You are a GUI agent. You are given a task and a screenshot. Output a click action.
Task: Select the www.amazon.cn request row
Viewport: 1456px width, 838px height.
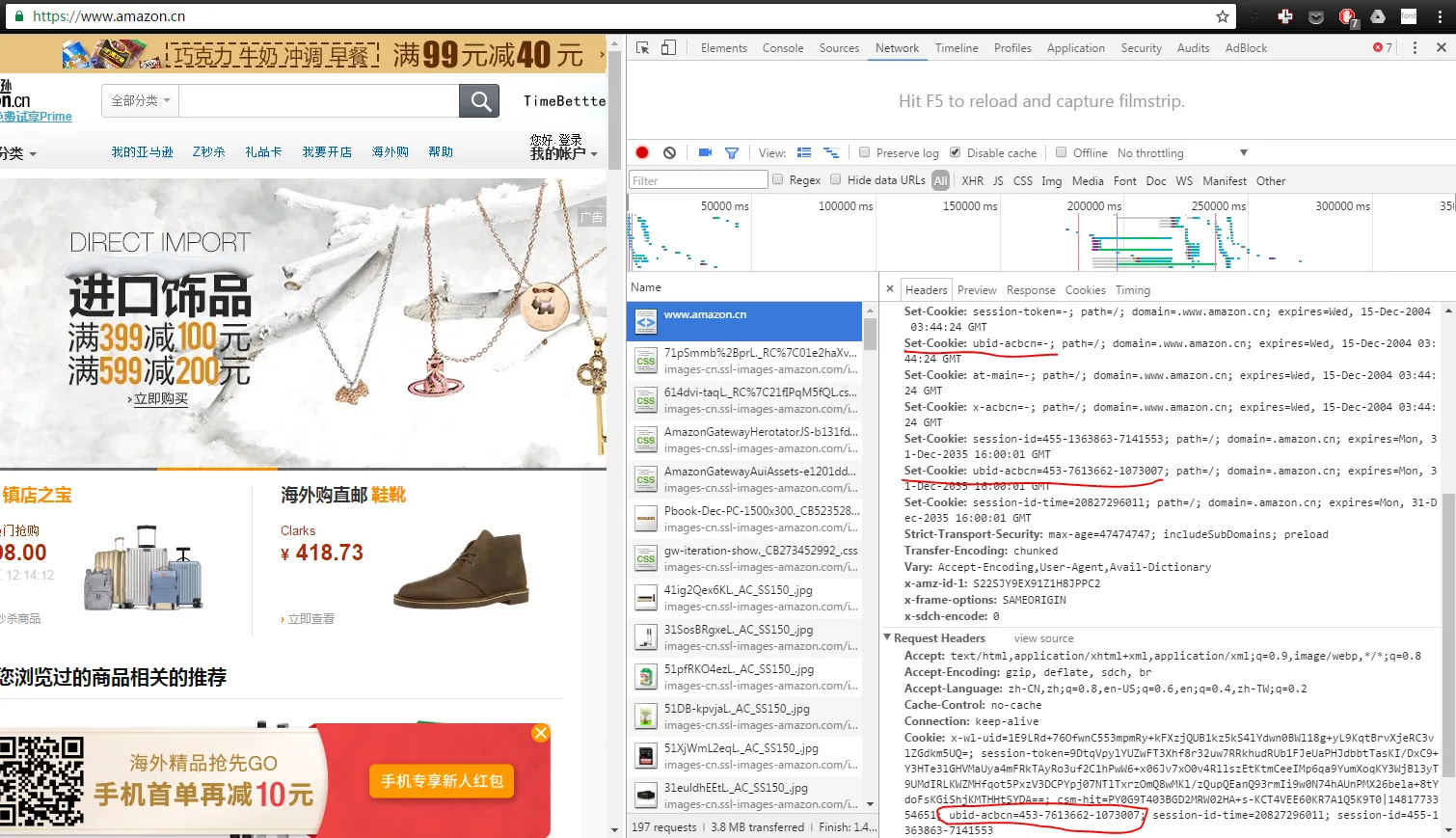(x=744, y=321)
